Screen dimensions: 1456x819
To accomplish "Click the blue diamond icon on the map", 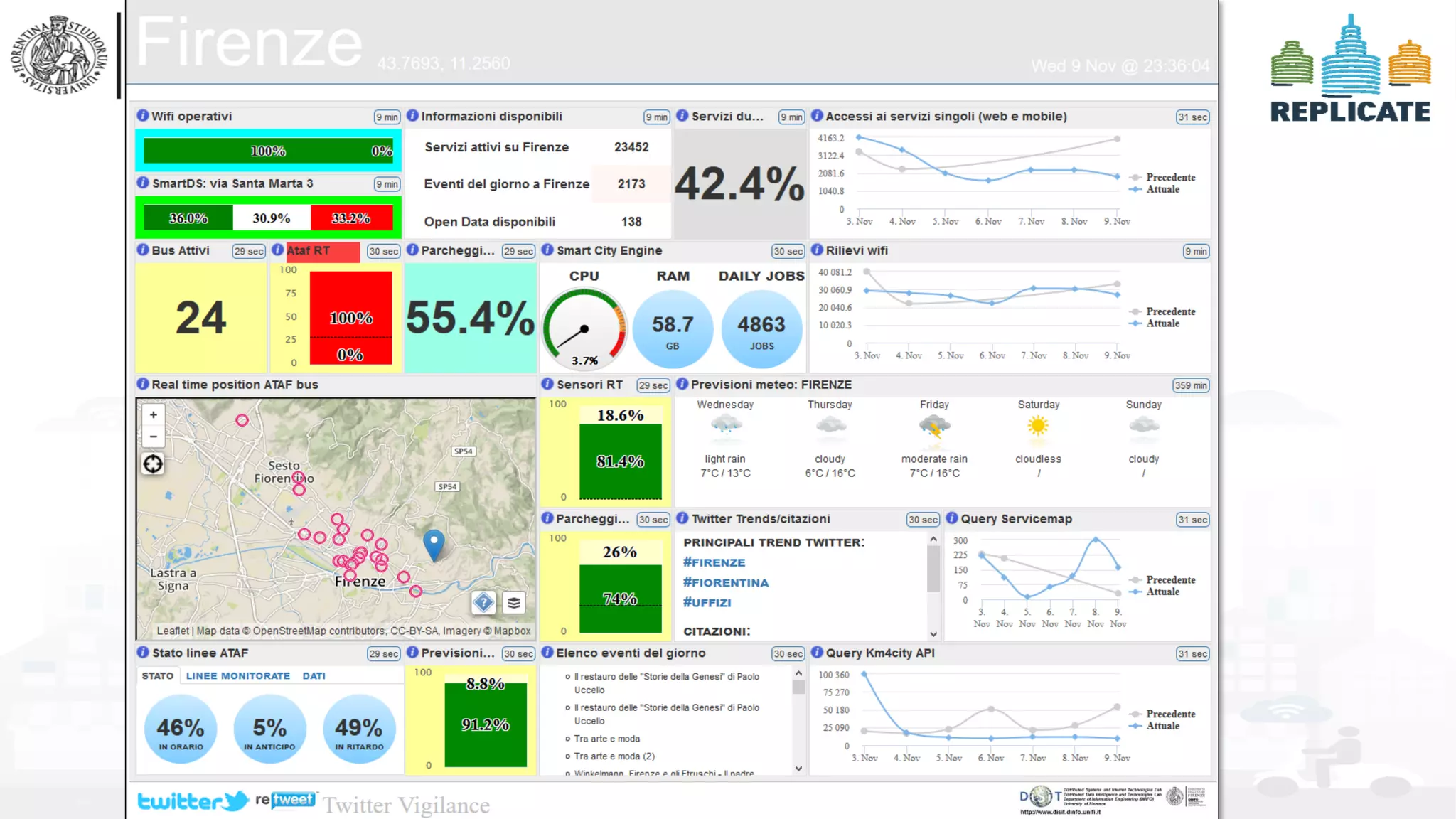I will tap(483, 603).
